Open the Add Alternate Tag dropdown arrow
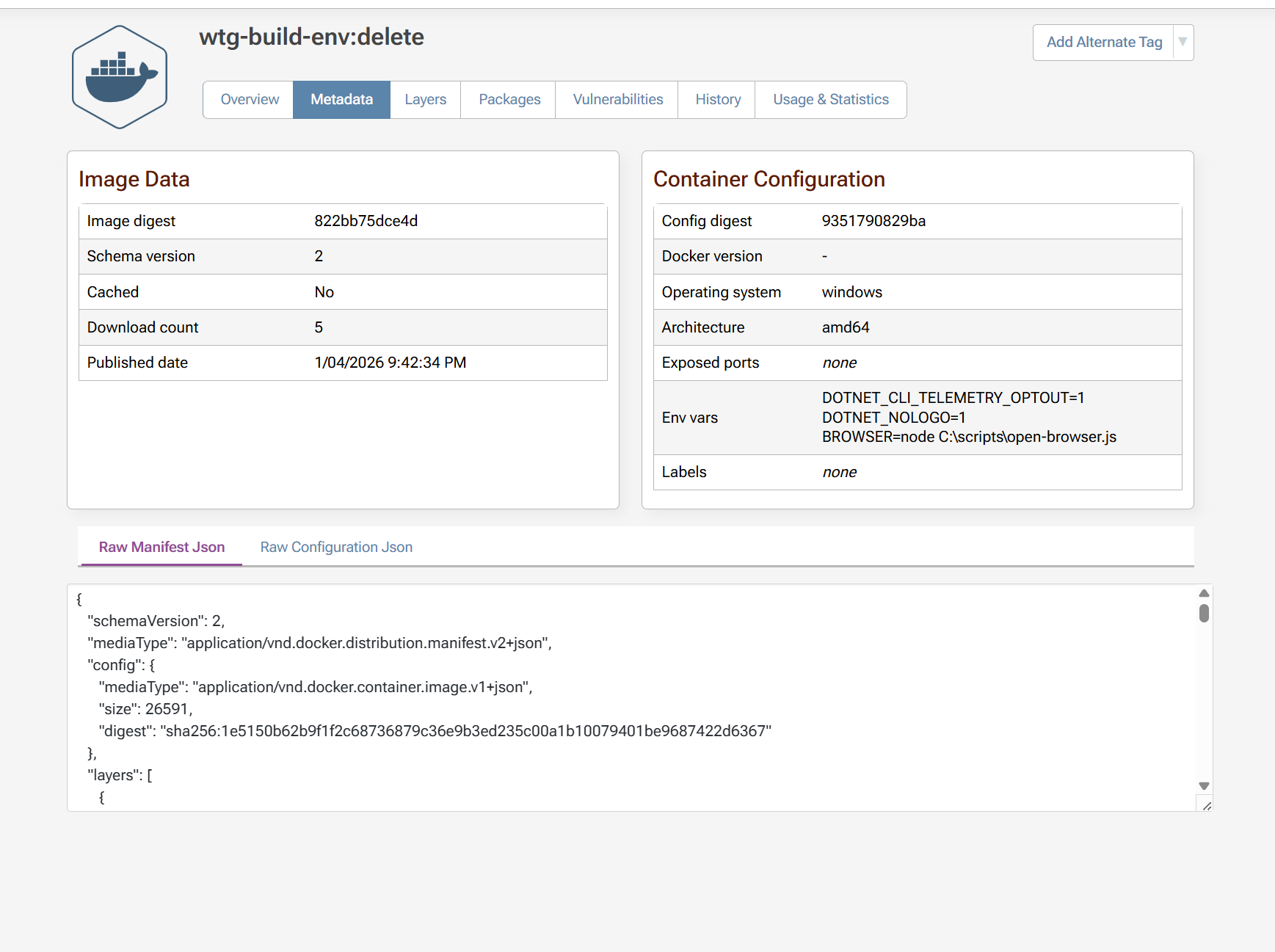The image size is (1275, 952). (x=1183, y=43)
